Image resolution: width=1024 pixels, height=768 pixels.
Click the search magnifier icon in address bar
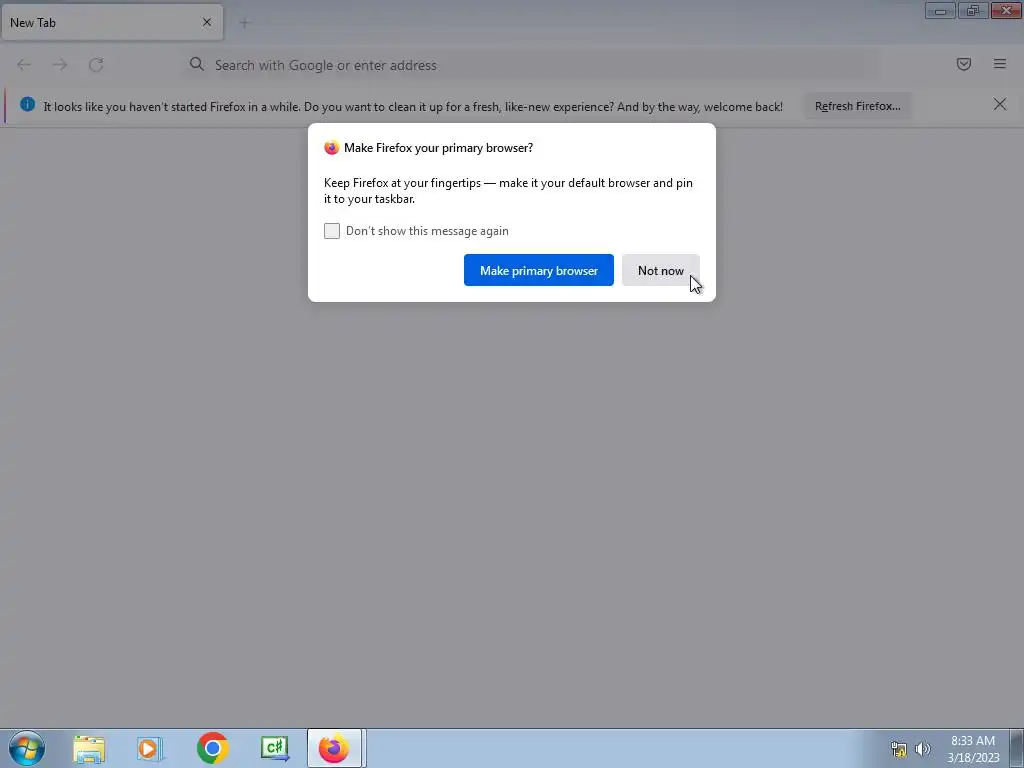[x=197, y=64]
